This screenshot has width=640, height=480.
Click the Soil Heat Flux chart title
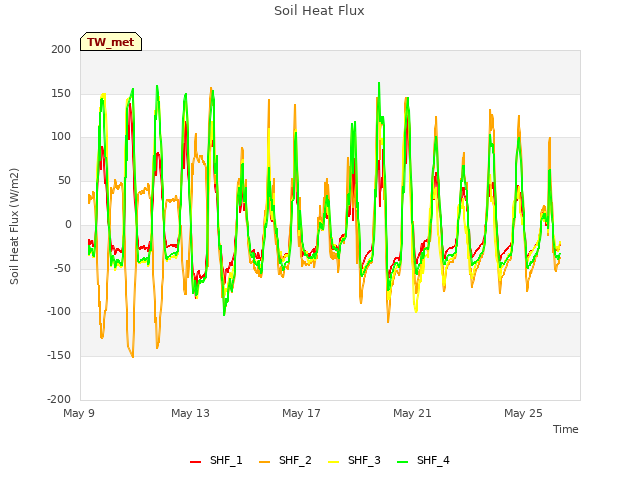tap(319, 11)
